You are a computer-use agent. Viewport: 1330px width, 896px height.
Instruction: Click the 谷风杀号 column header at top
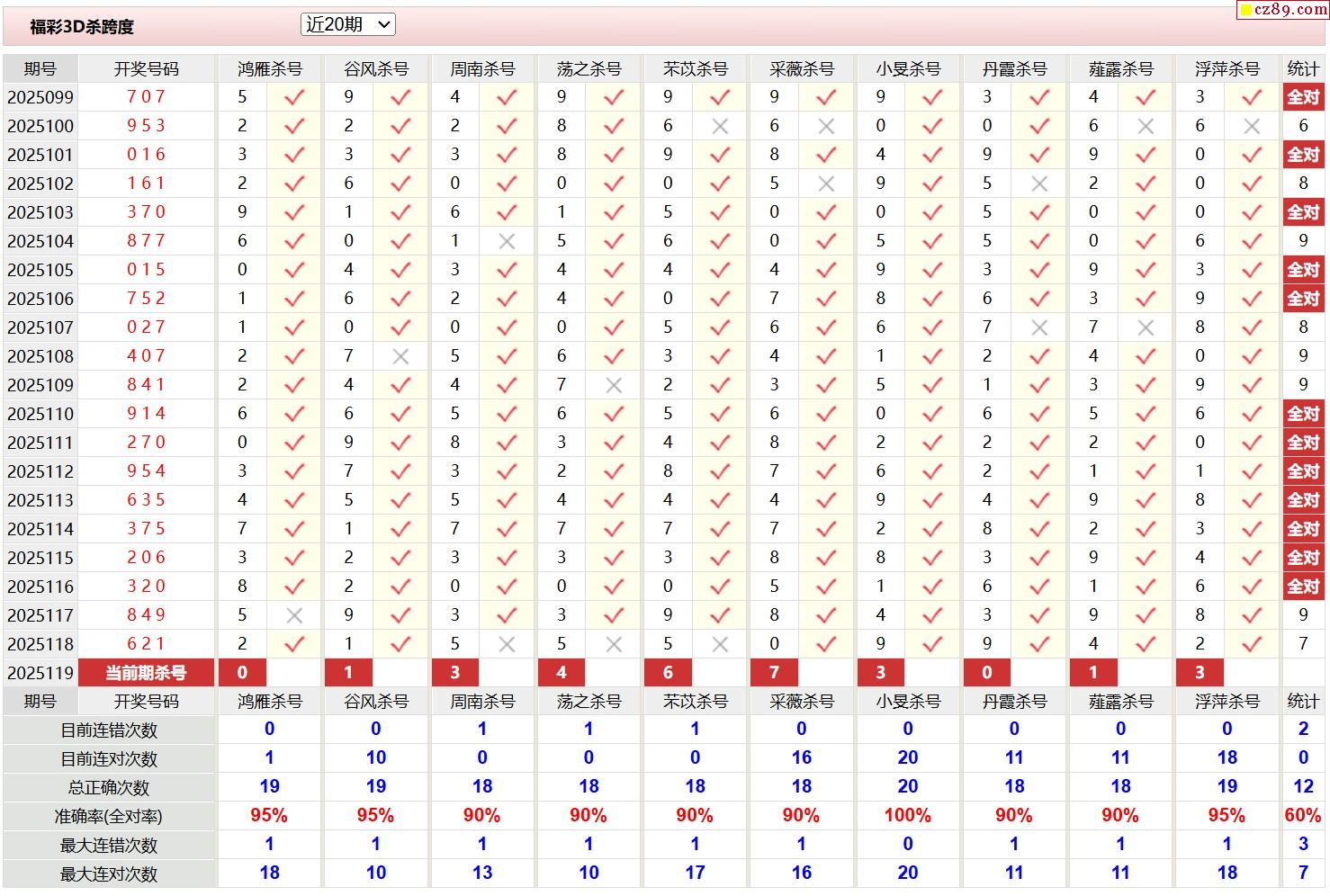coord(376,69)
